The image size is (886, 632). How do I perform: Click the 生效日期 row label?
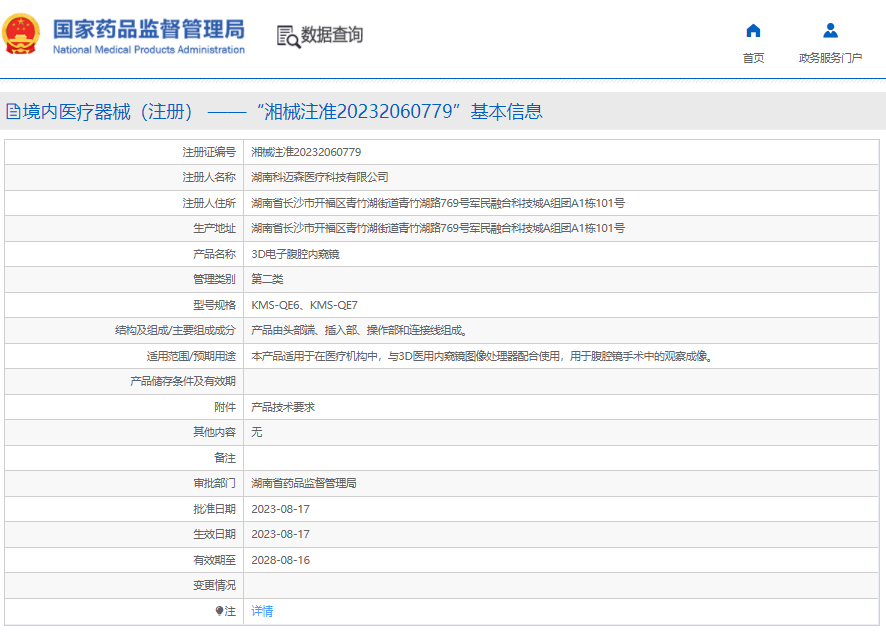pyautogui.click(x=214, y=534)
